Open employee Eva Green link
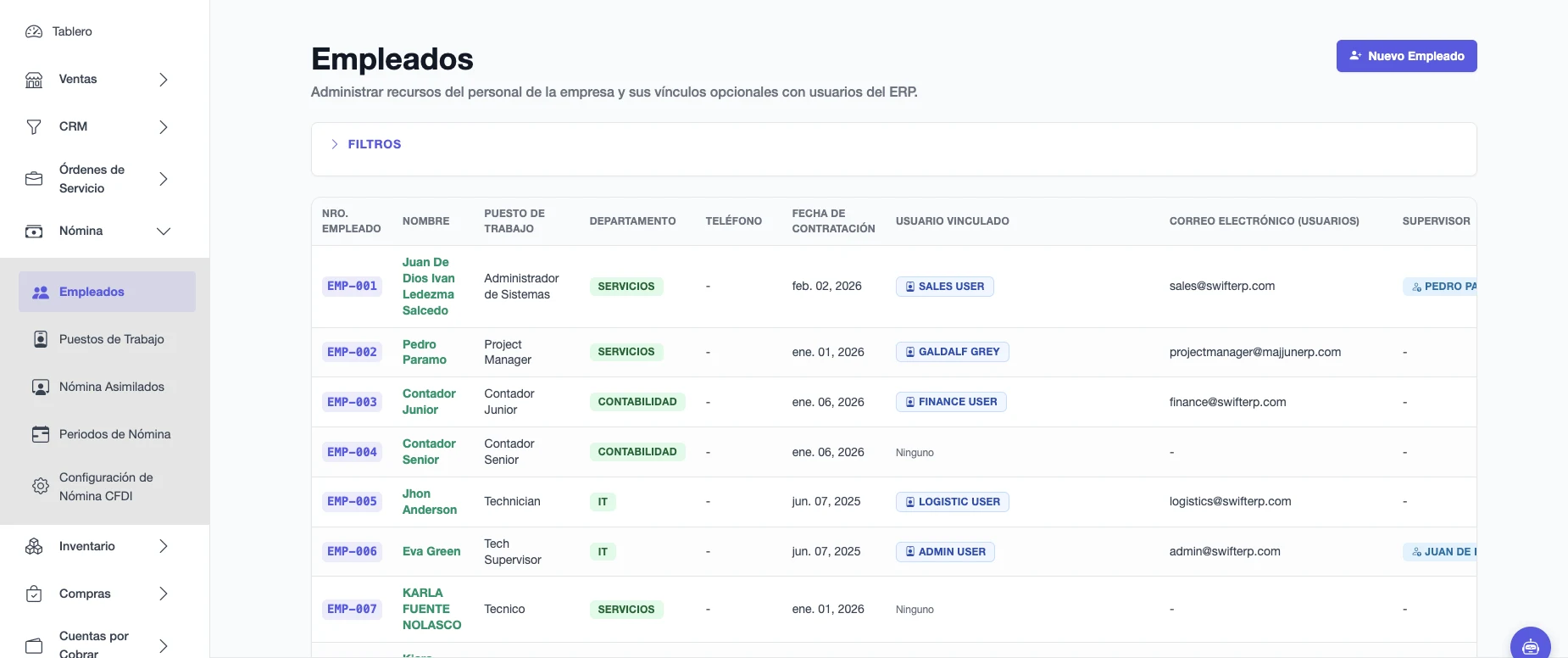 (431, 551)
